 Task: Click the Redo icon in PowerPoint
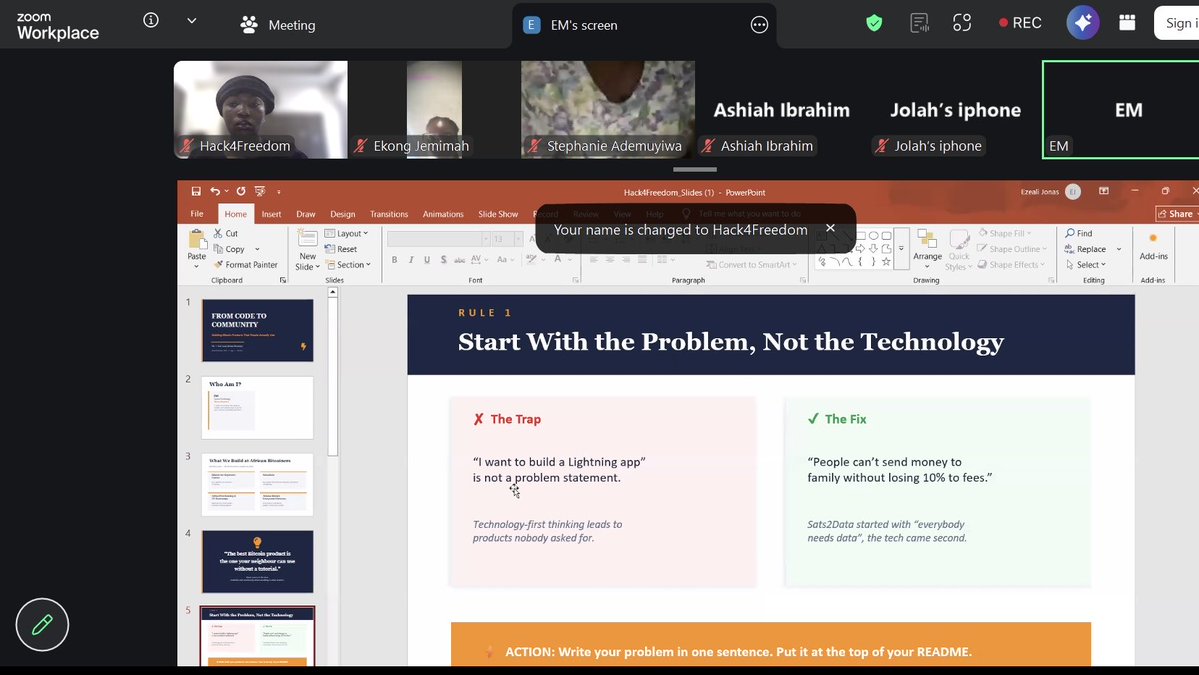[241, 191]
